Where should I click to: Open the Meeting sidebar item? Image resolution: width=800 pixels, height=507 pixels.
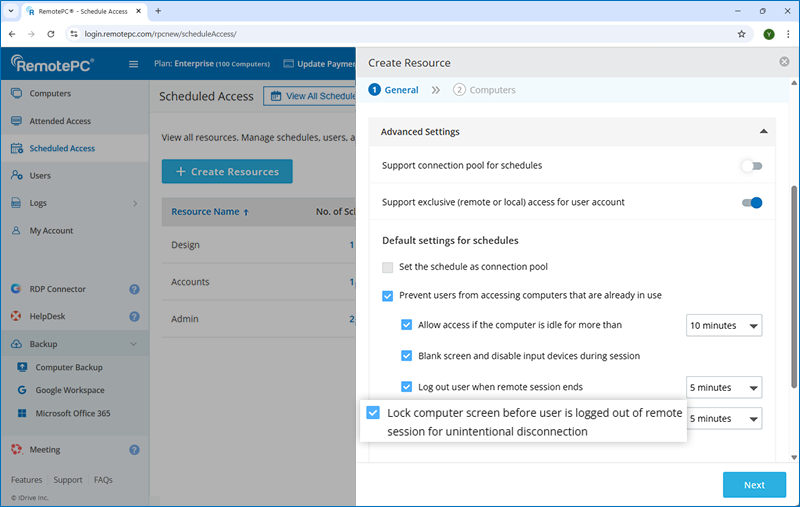point(44,450)
